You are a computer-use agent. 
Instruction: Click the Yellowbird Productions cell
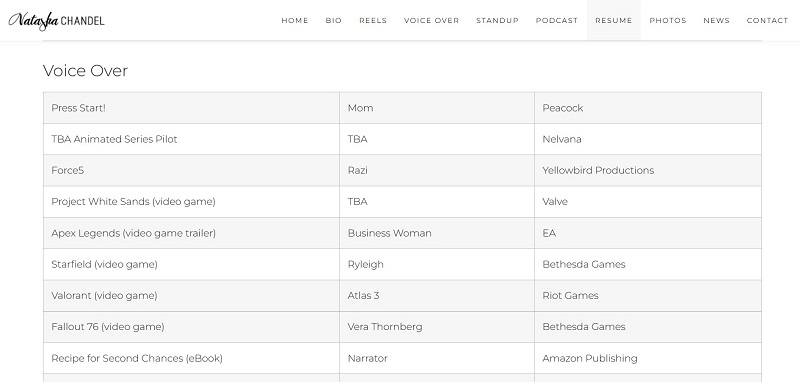tap(648, 170)
